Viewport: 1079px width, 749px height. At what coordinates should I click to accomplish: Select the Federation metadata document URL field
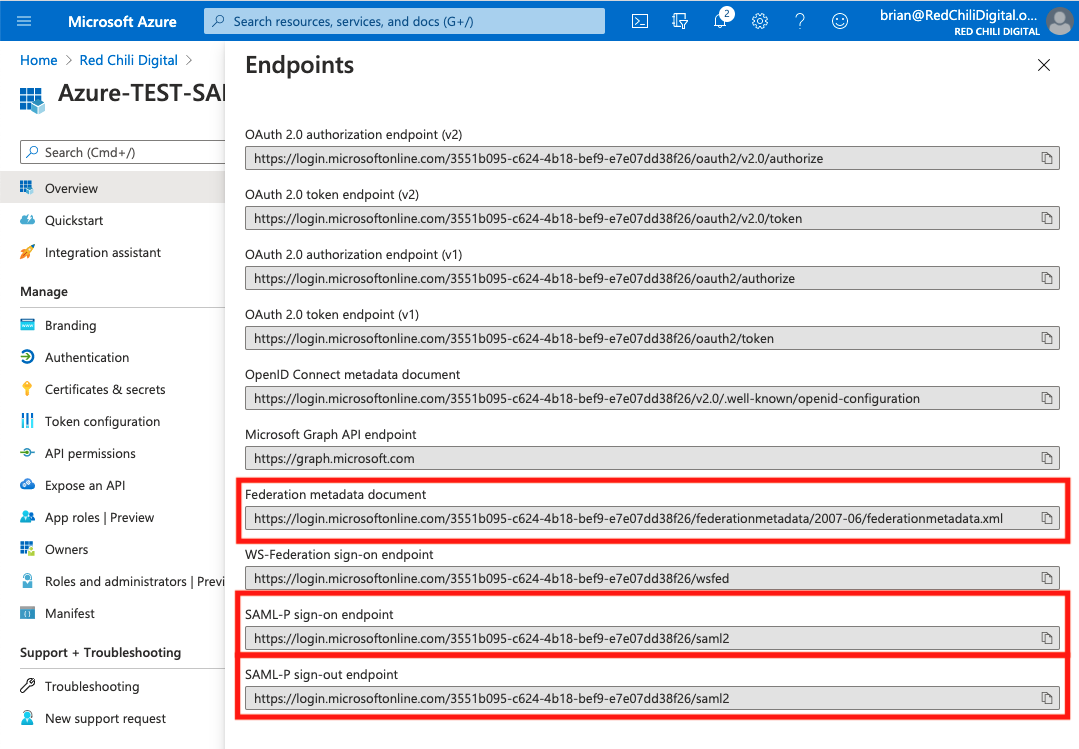652,518
